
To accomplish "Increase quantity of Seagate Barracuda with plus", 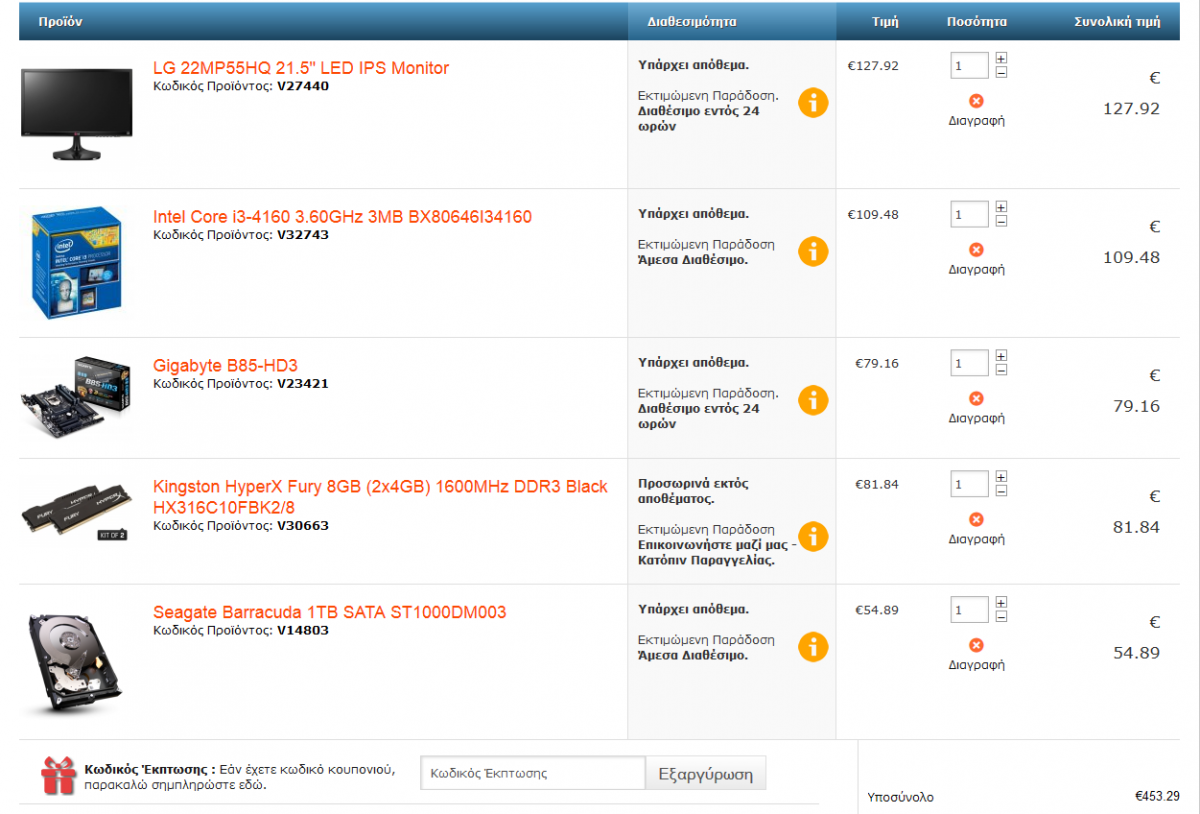I will [x=1001, y=604].
